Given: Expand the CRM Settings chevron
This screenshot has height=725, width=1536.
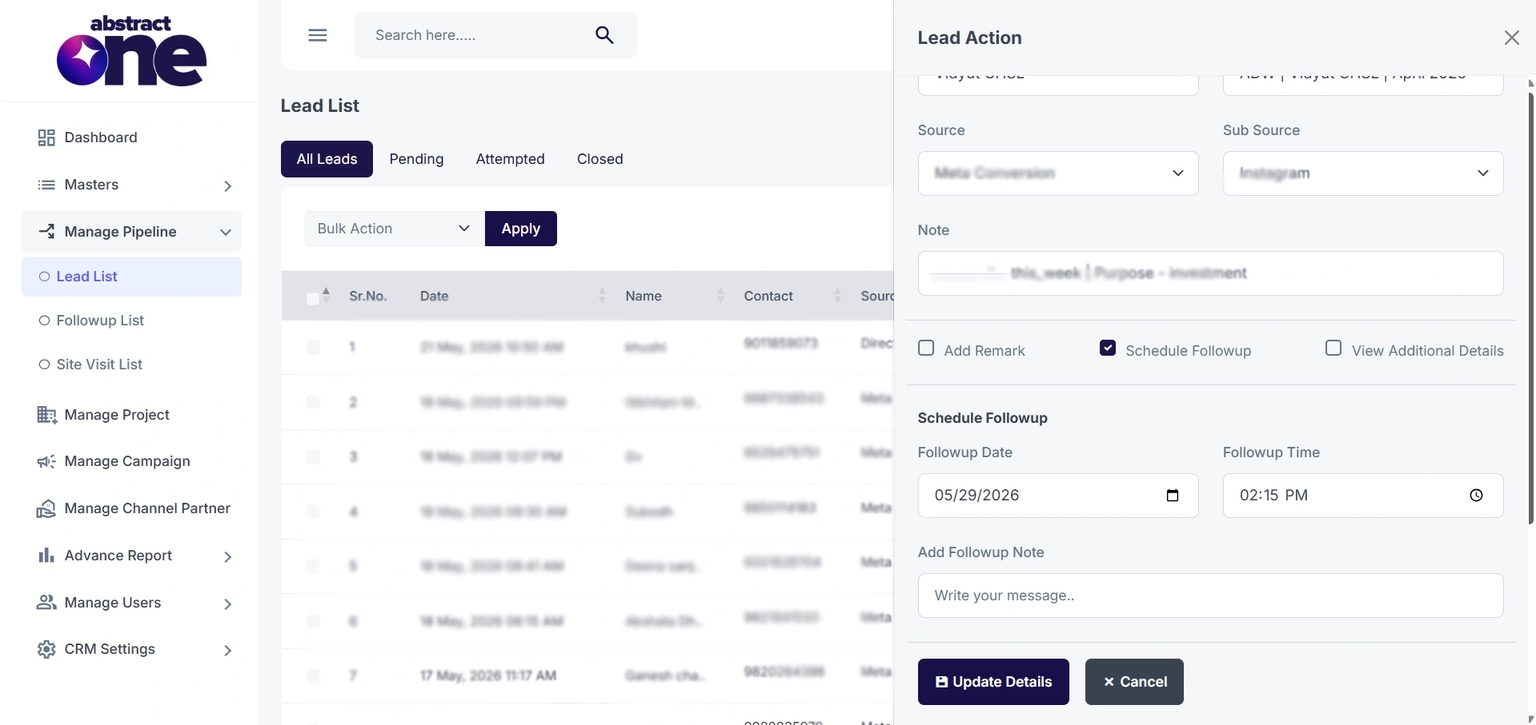Looking at the screenshot, I should (x=227, y=650).
